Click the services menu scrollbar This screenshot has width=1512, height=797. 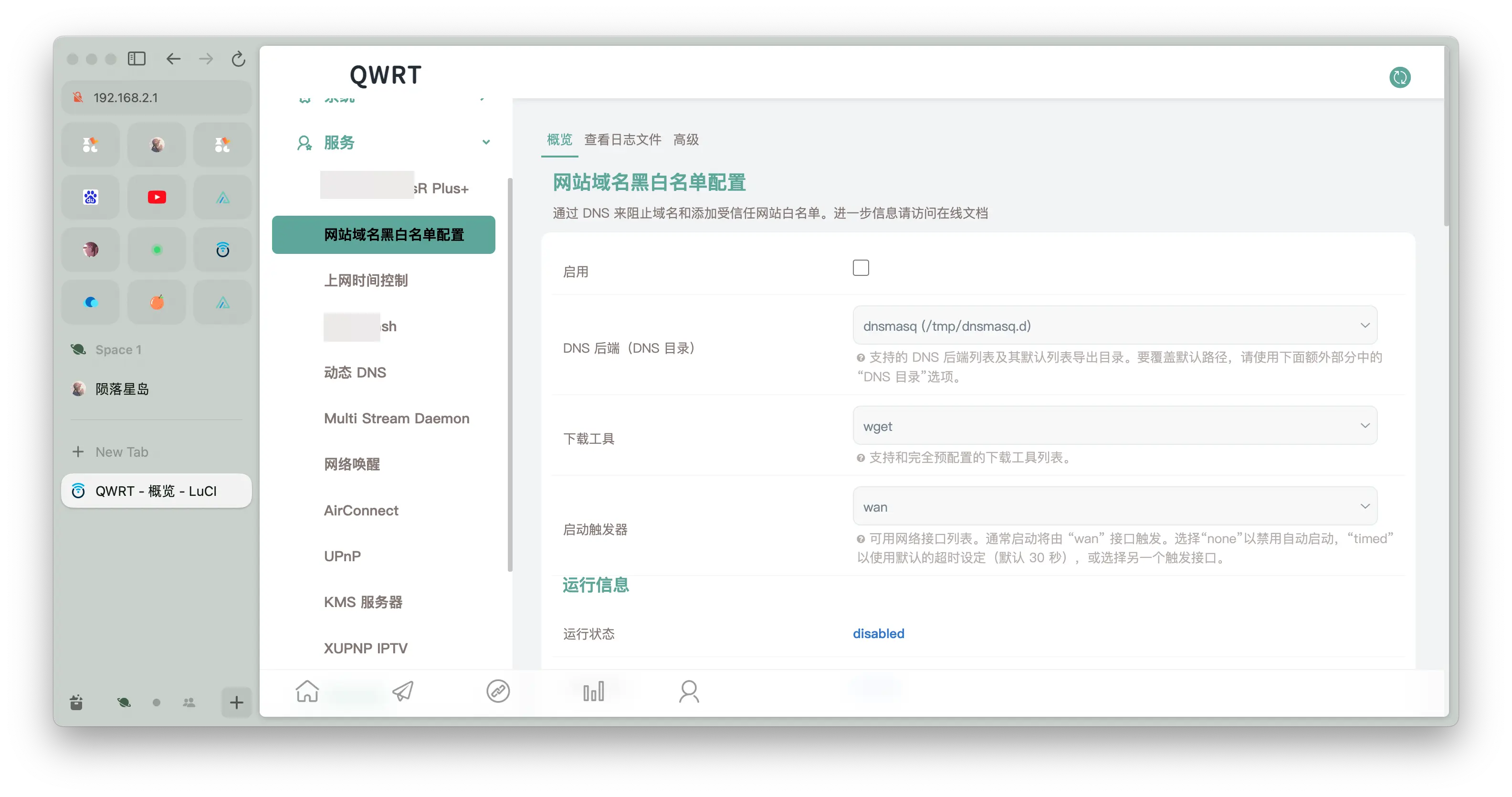pyautogui.click(x=509, y=375)
